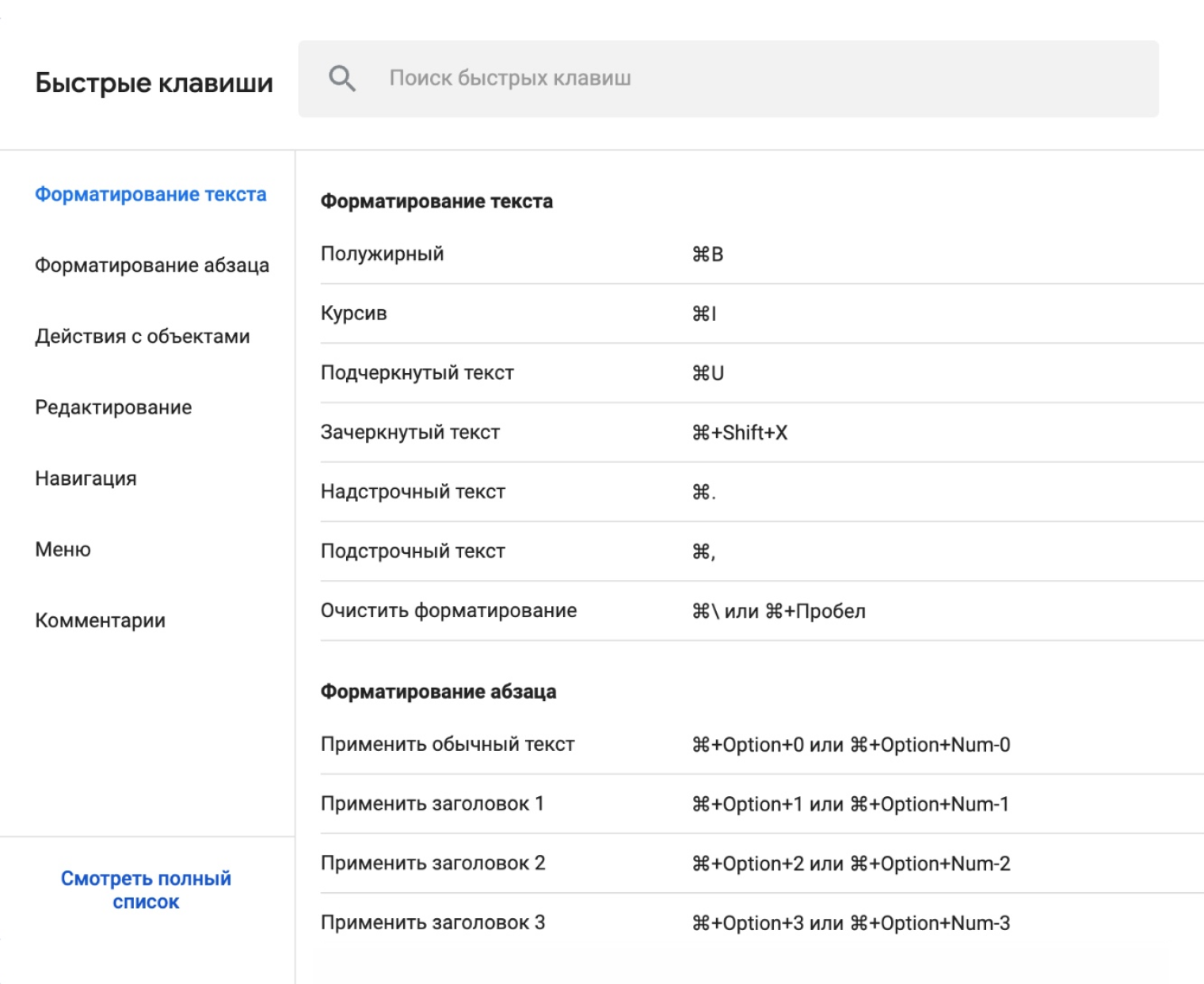Click the ⌘U shortcut value

click(x=708, y=373)
